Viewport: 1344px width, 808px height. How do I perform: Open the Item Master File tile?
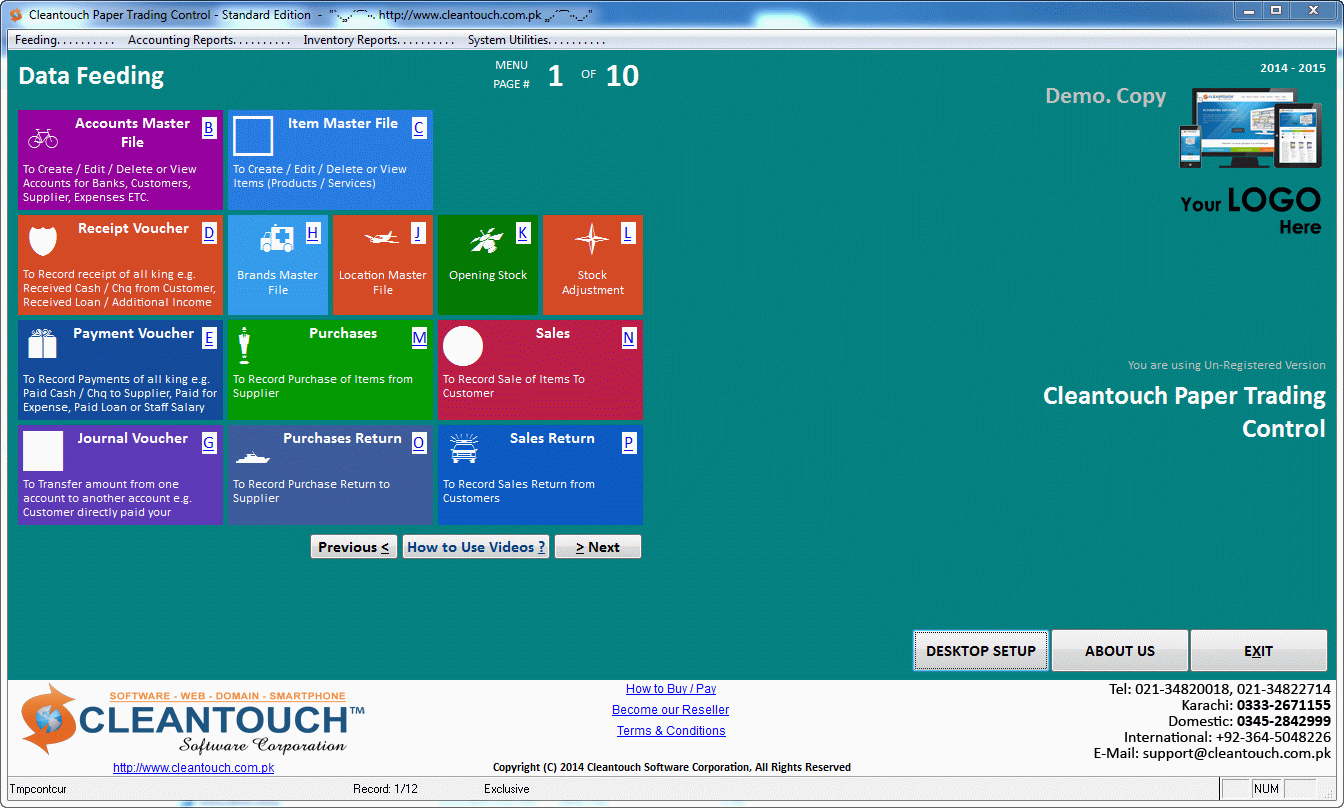point(330,160)
